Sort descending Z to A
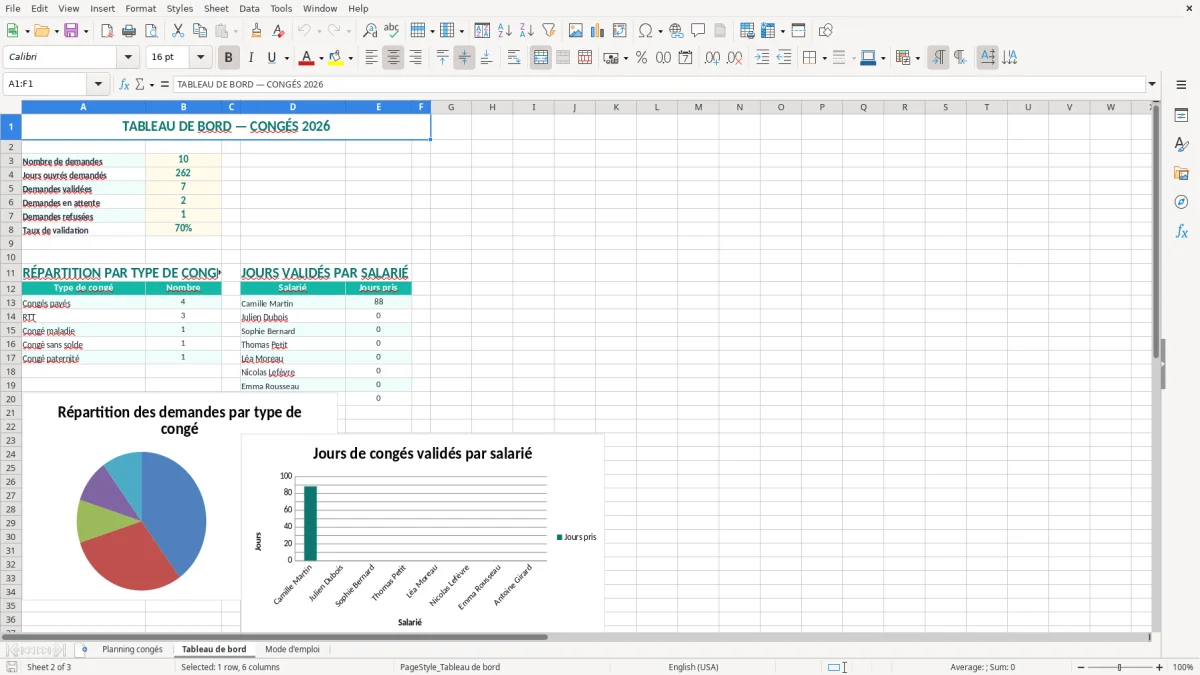The height and width of the screenshot is (675, 1200). pyautogui.click(x=526, y=30)
